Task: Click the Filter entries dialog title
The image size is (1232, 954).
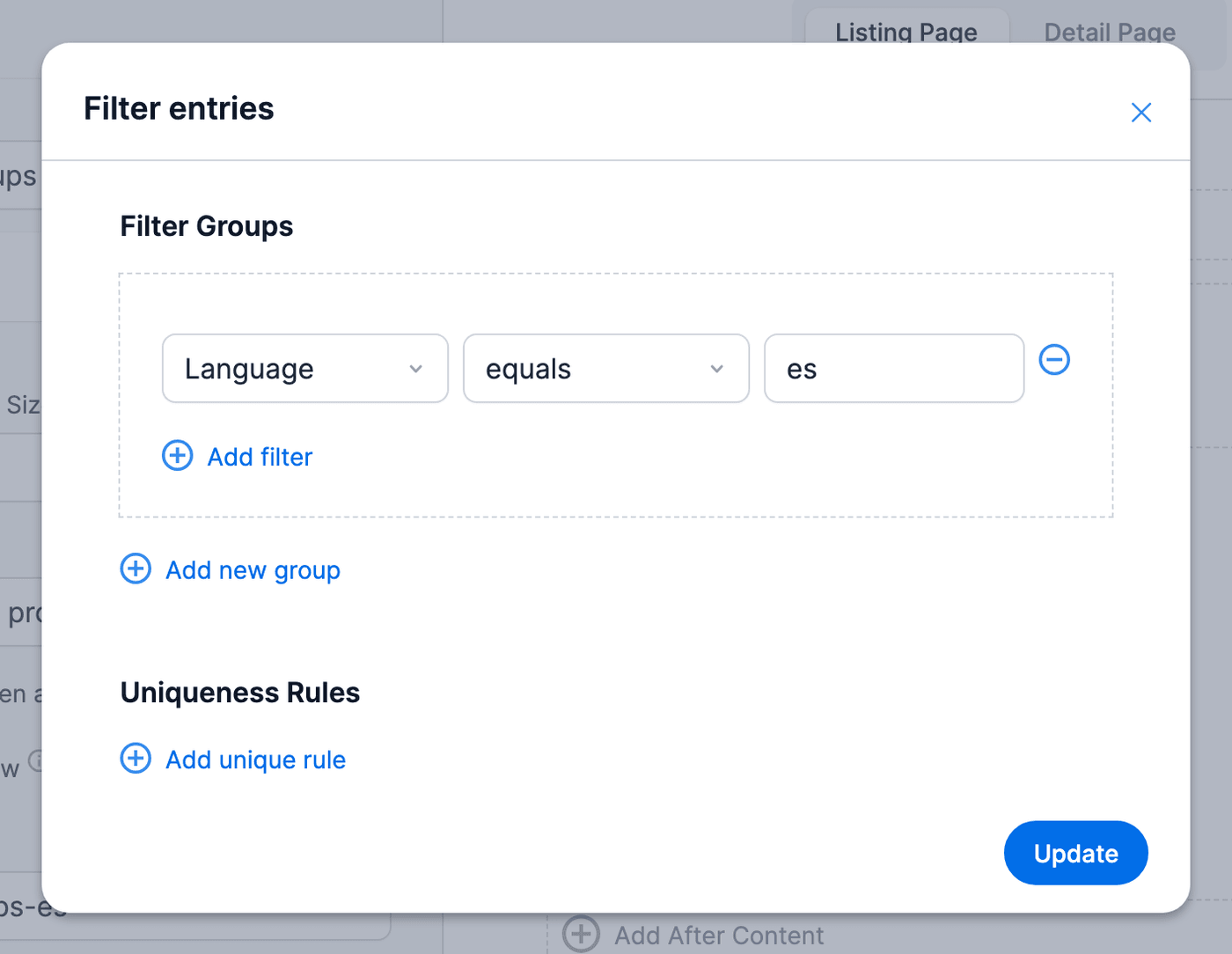Action: [179, 108]
